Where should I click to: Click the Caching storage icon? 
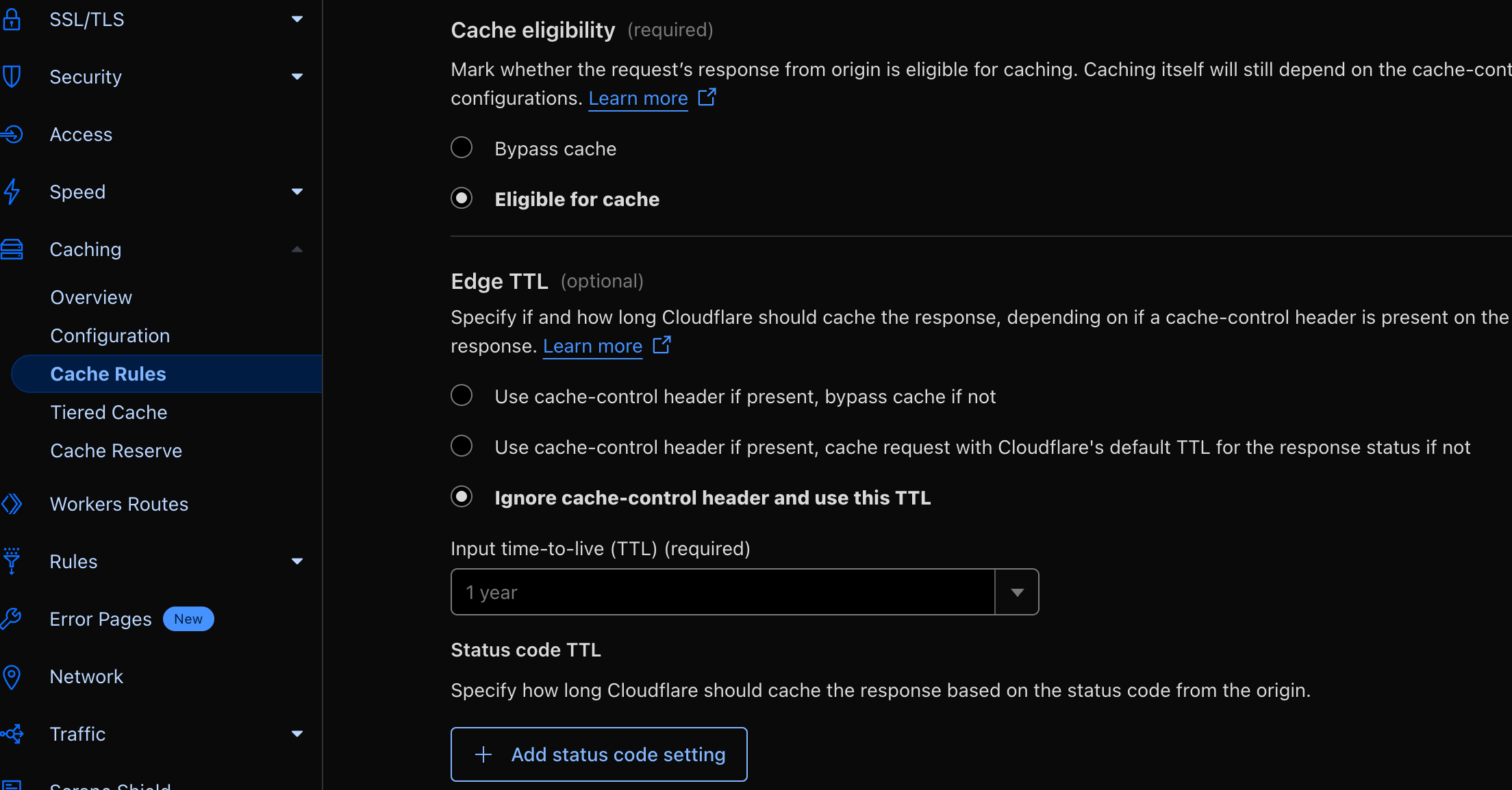[x=12, y=249]
